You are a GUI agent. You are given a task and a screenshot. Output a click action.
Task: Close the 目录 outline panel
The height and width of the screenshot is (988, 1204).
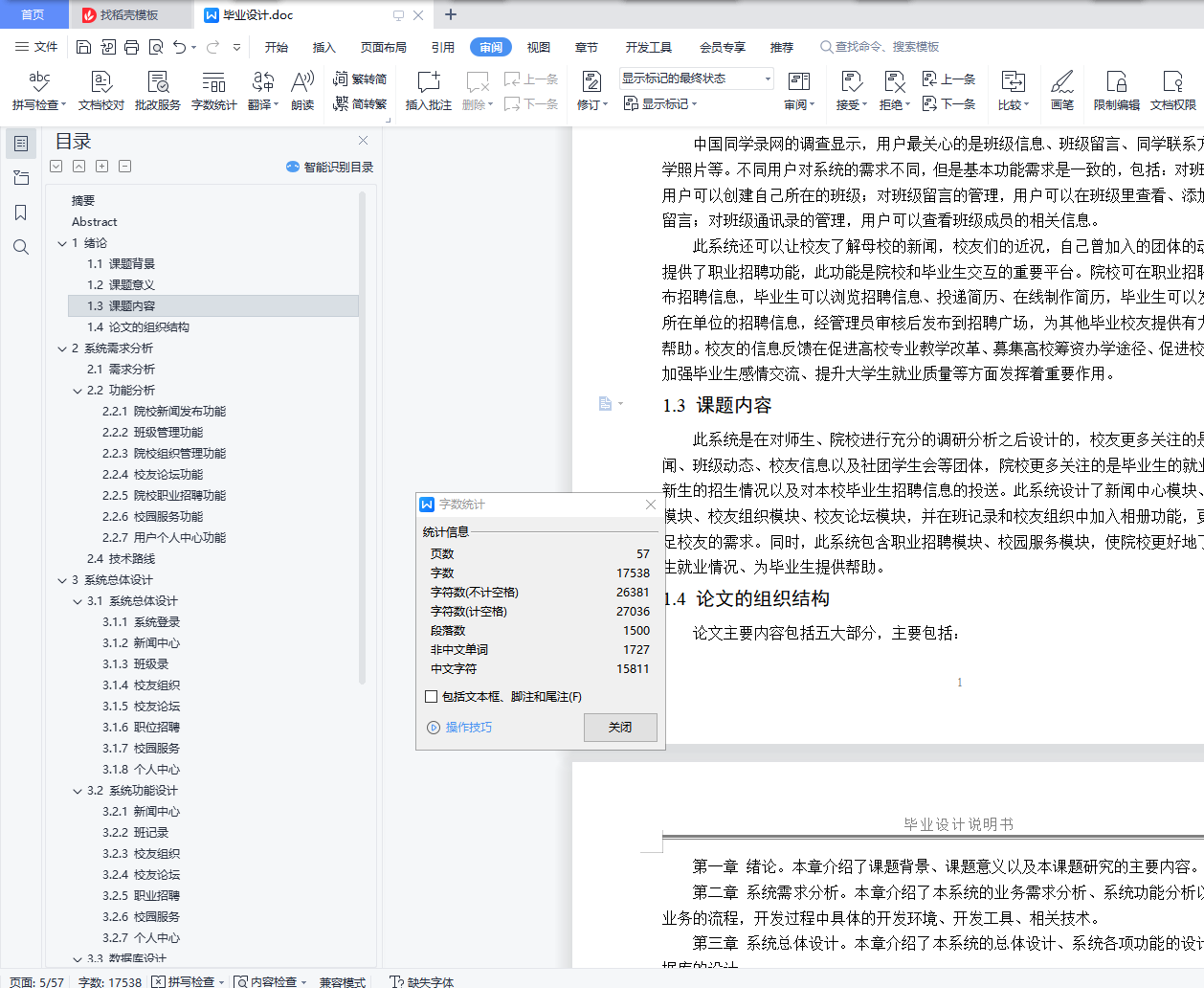tap(363, 141)
